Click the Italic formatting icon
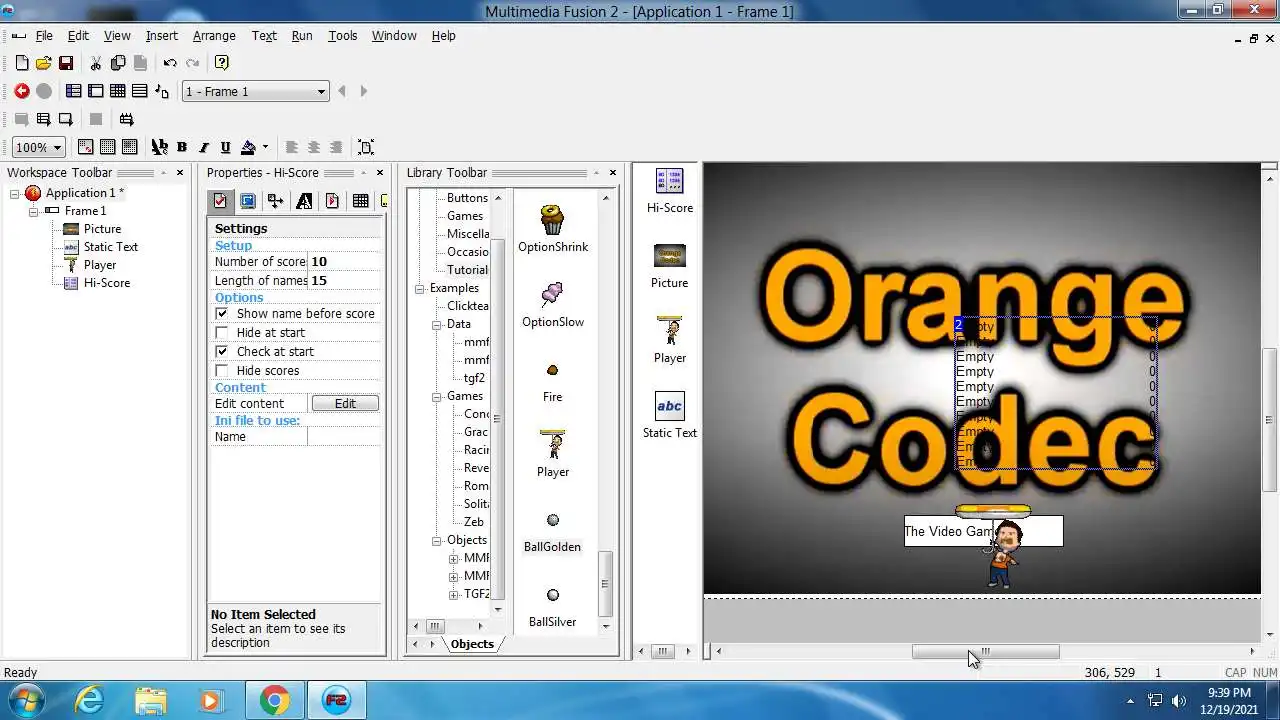This screenshot has width=1280, height=720. [204, 147]
